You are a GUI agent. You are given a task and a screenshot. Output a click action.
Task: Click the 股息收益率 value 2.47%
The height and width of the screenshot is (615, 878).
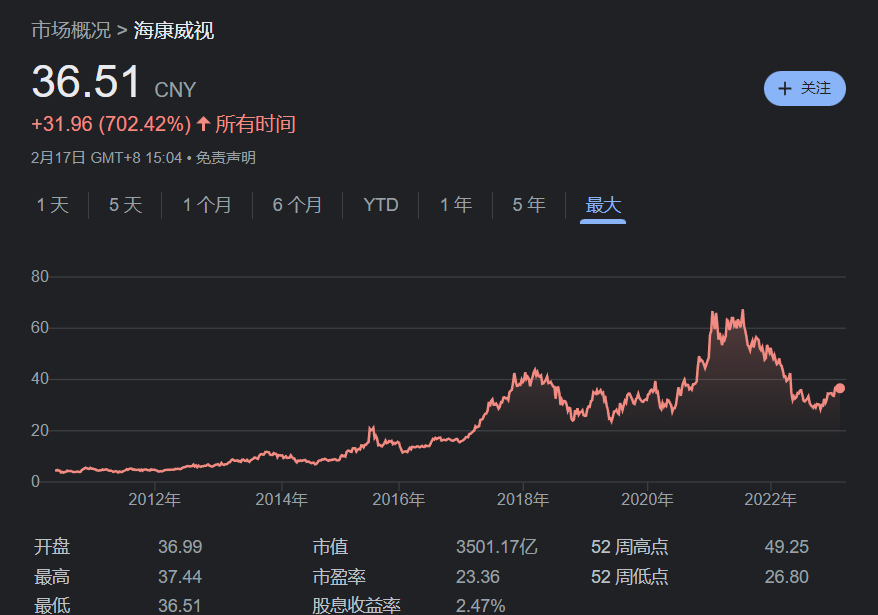click(480, 605)
